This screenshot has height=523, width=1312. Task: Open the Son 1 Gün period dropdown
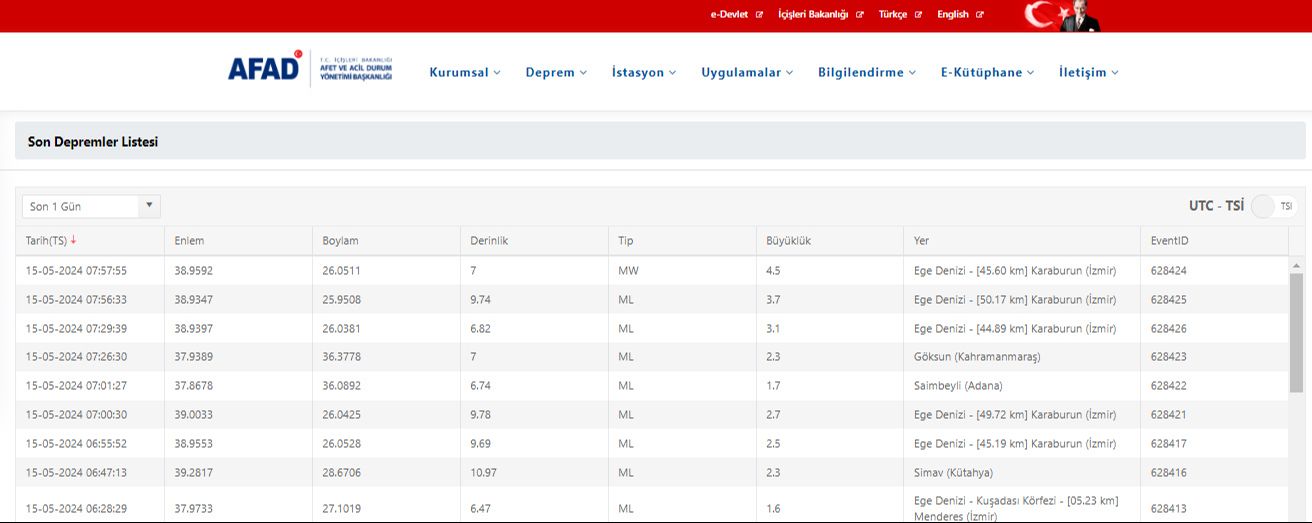click(91, 206)
